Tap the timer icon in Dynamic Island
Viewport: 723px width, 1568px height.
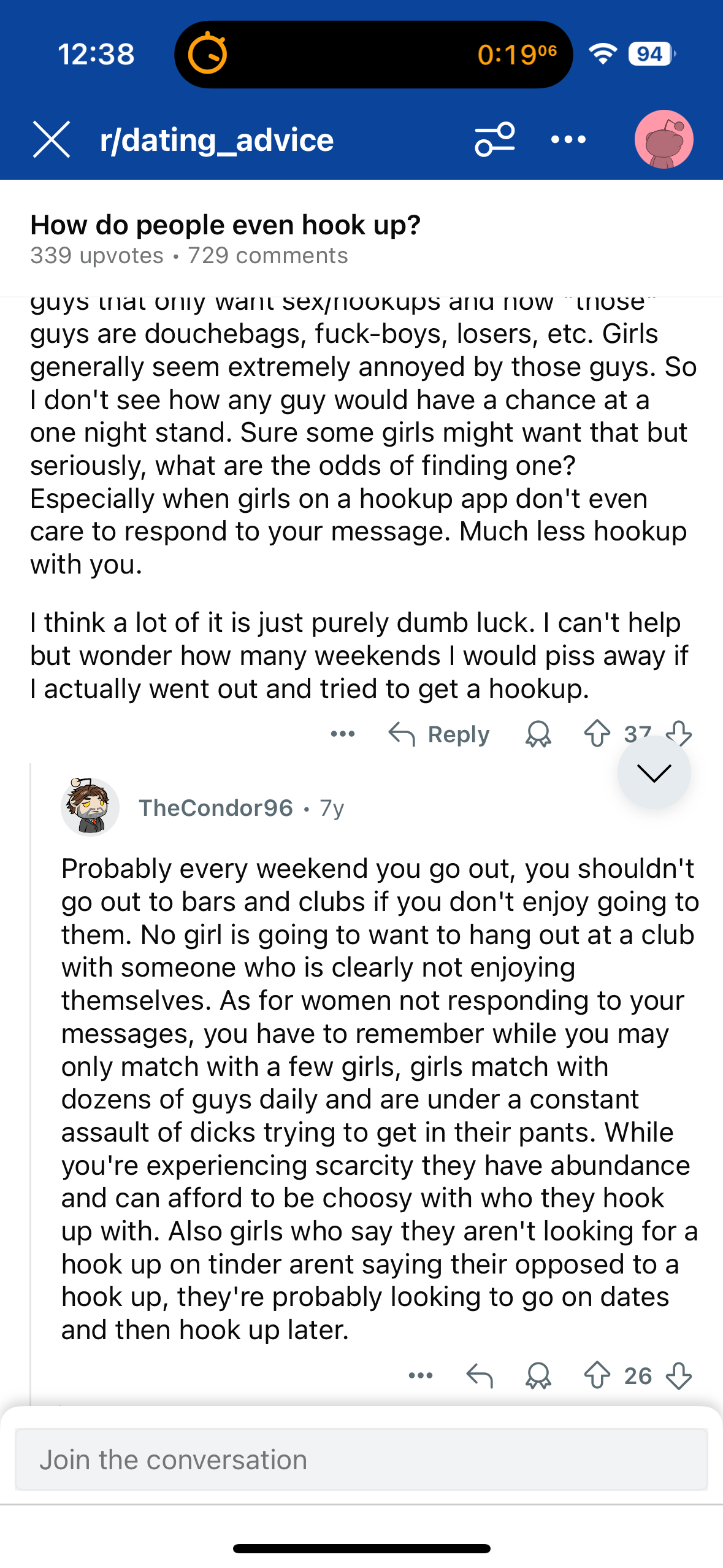coord(207,54)
